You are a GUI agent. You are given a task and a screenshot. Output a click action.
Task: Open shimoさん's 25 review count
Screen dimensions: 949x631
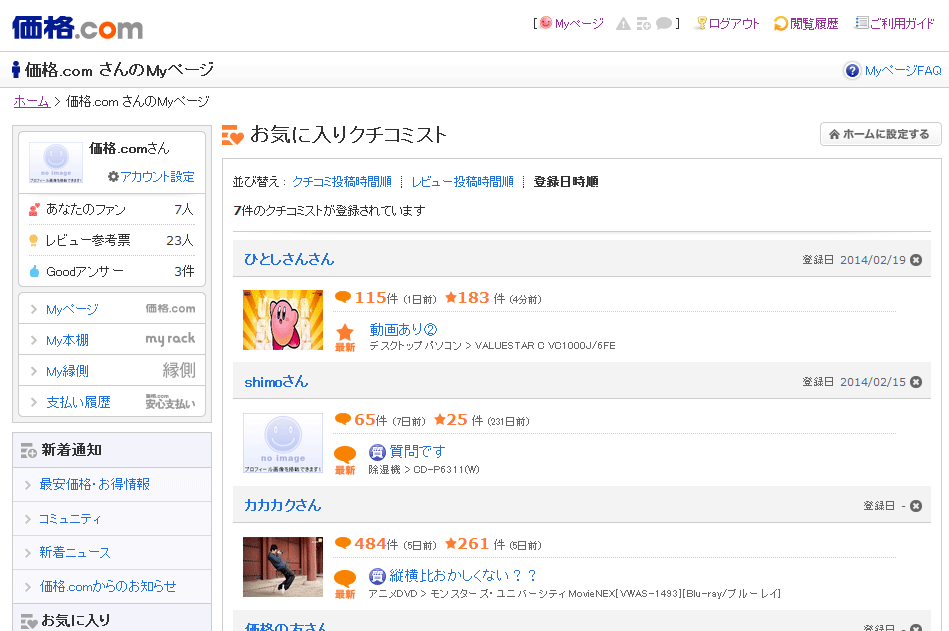tap(459, 420)
